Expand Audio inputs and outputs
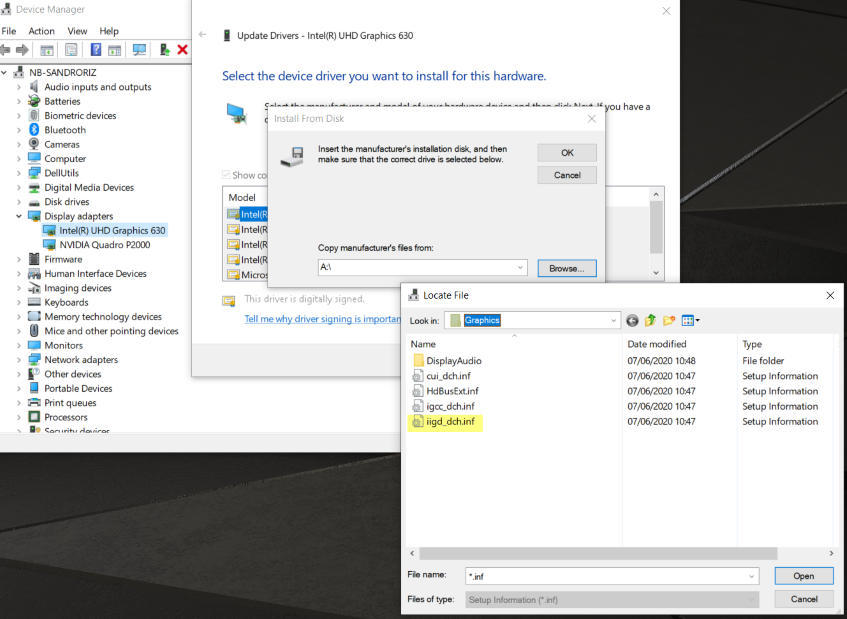Screen dimensions: 847x619 19,87
